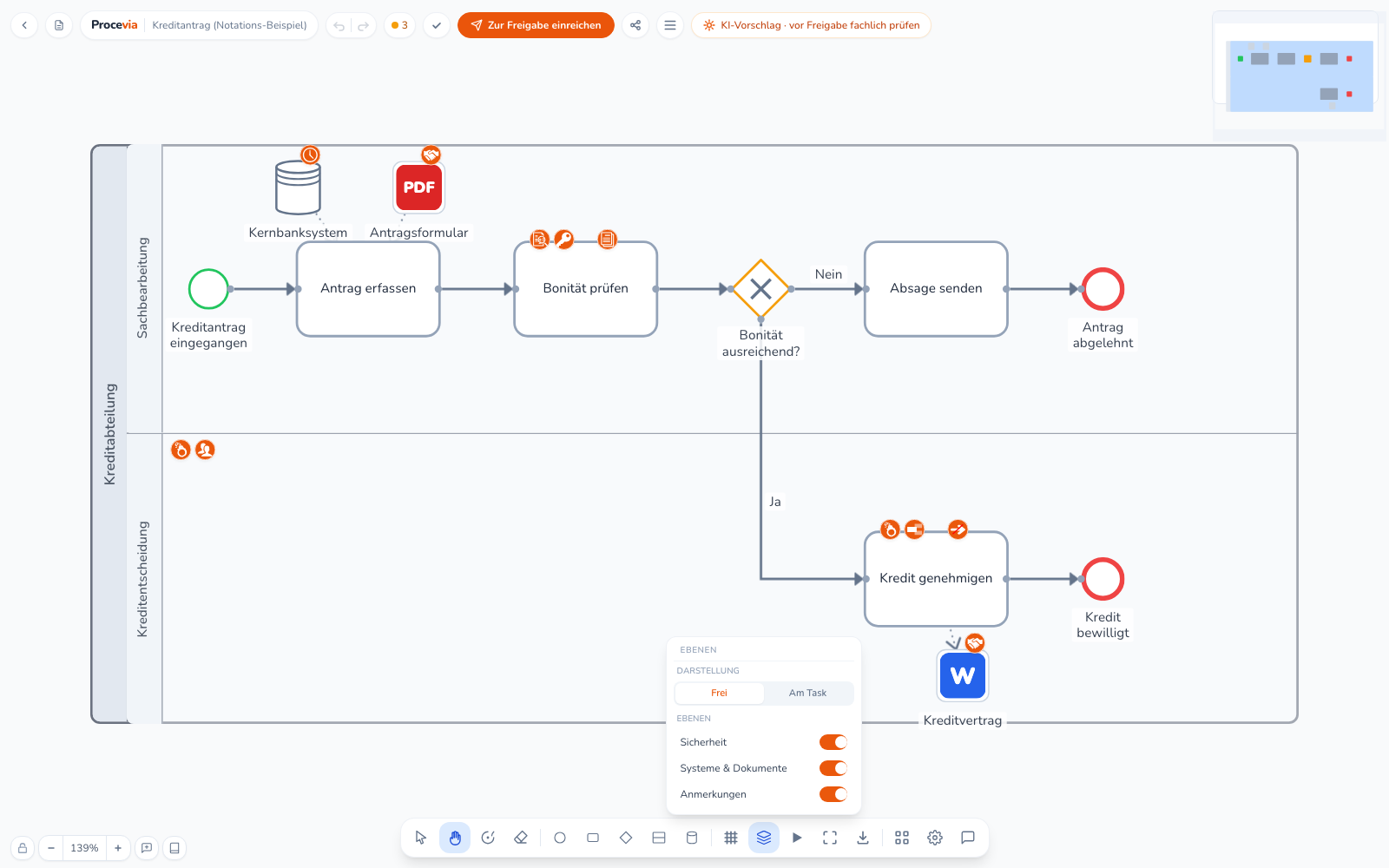1389x868 pixels.
Task: Open the four-squares elements overview
Action: point(902,838)
